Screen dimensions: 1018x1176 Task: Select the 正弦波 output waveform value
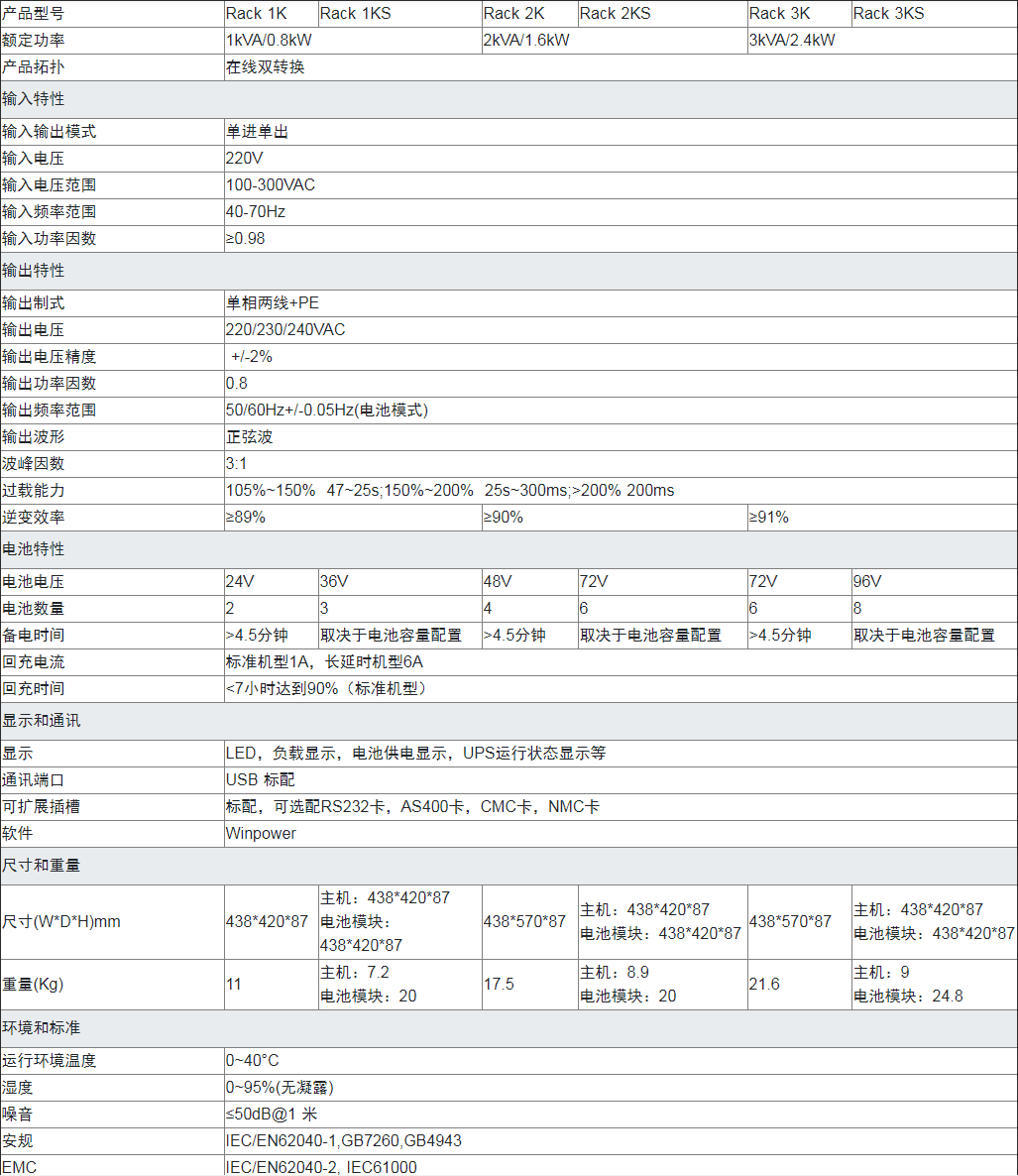pos(250,436)
